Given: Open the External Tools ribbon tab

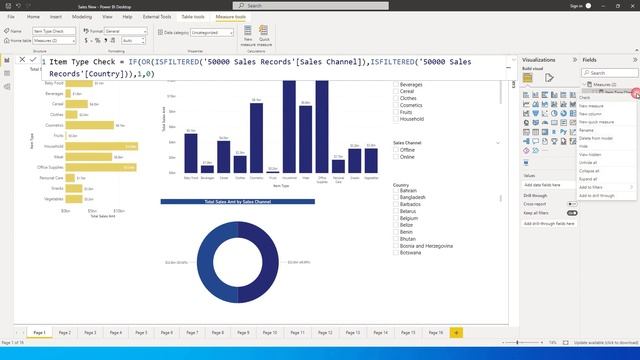Looking at the screenshot, I should (x=157, y=17).
